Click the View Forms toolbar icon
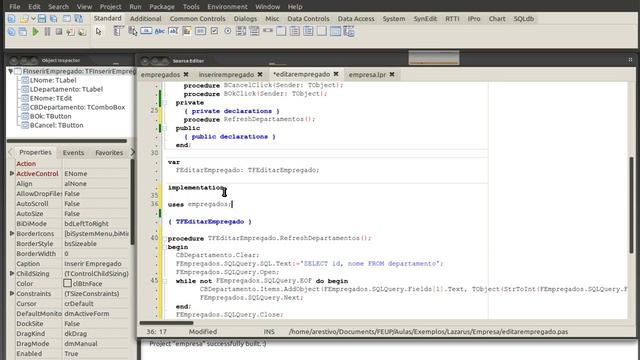The image size is (640, 360). coord(23,31)
